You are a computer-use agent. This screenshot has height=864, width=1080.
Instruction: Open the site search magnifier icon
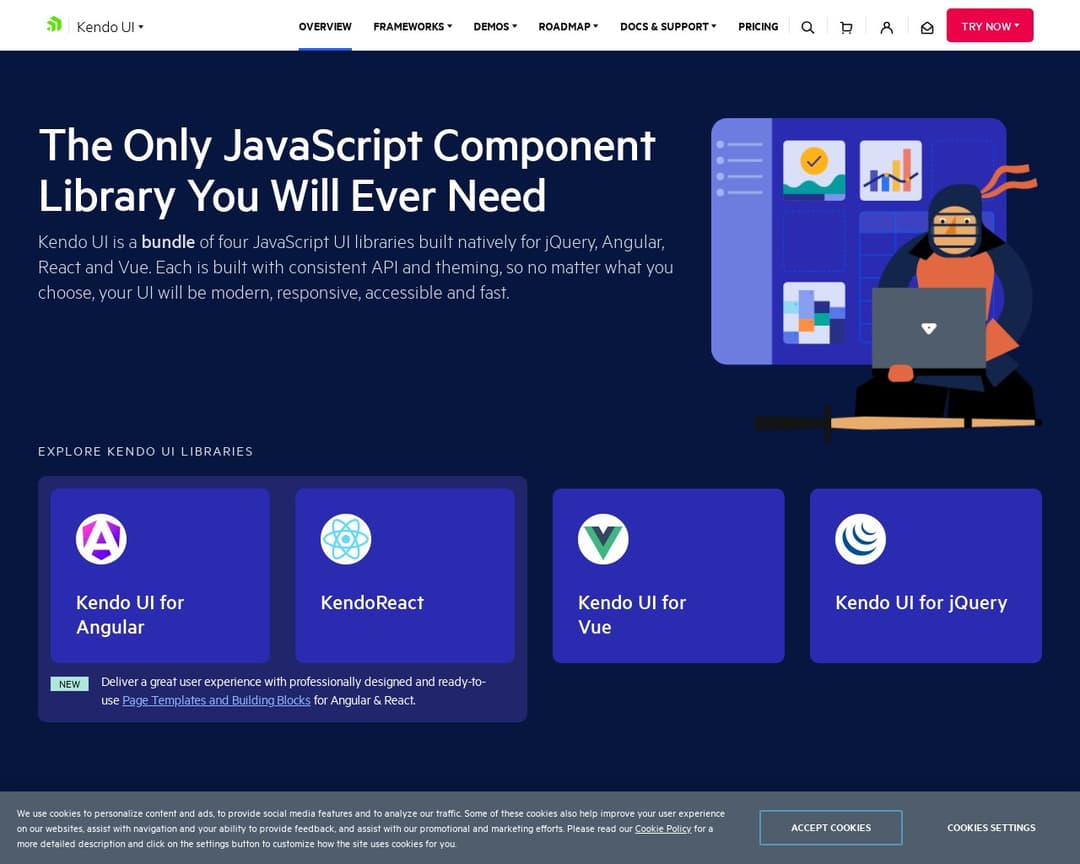click(808, 28)
